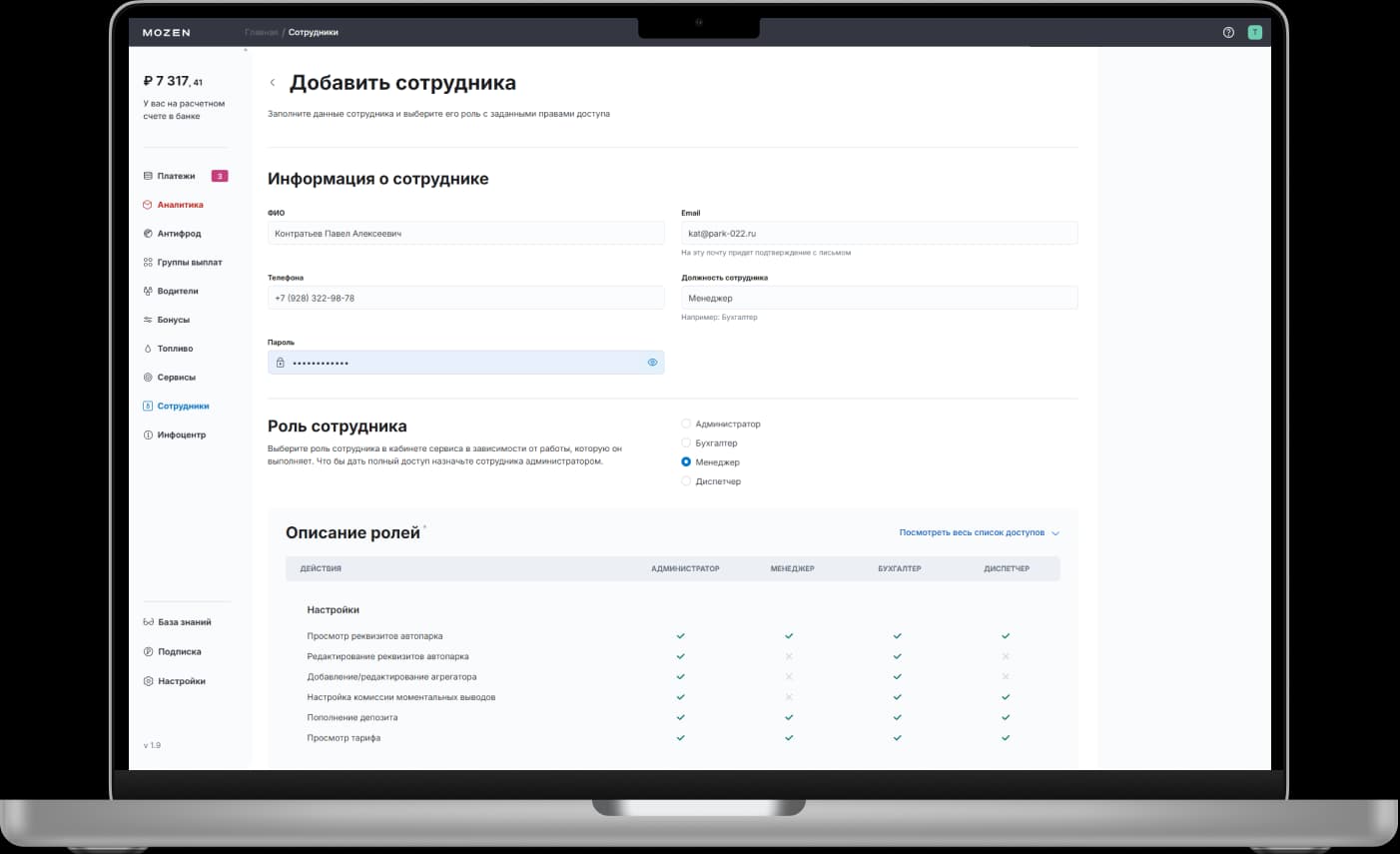Click the balance ₽ 7 317,41
Viewport: 1400px width, 854px height.
(x=173, y=81)
